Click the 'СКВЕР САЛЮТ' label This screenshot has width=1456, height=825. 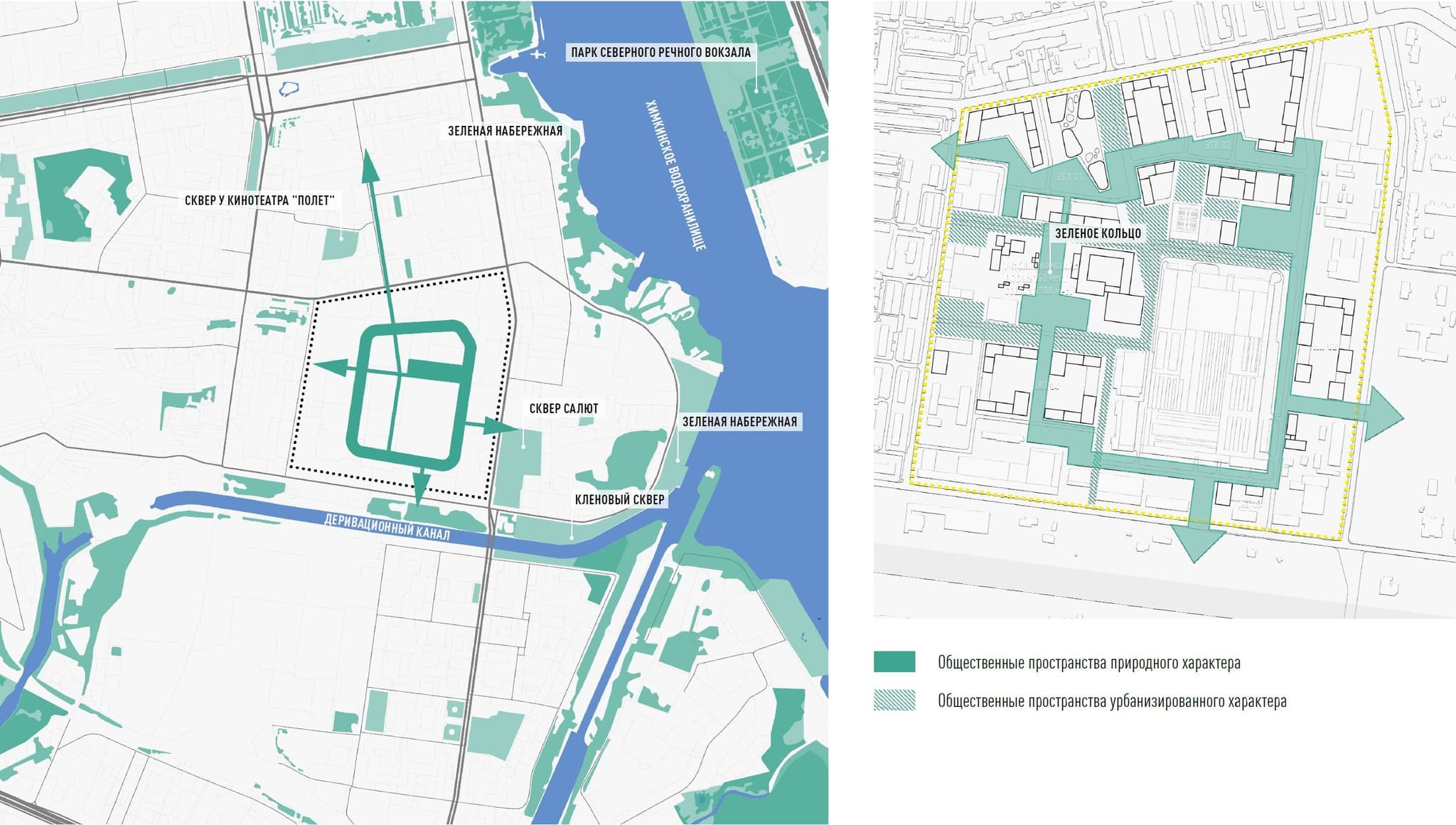[564, 408]
